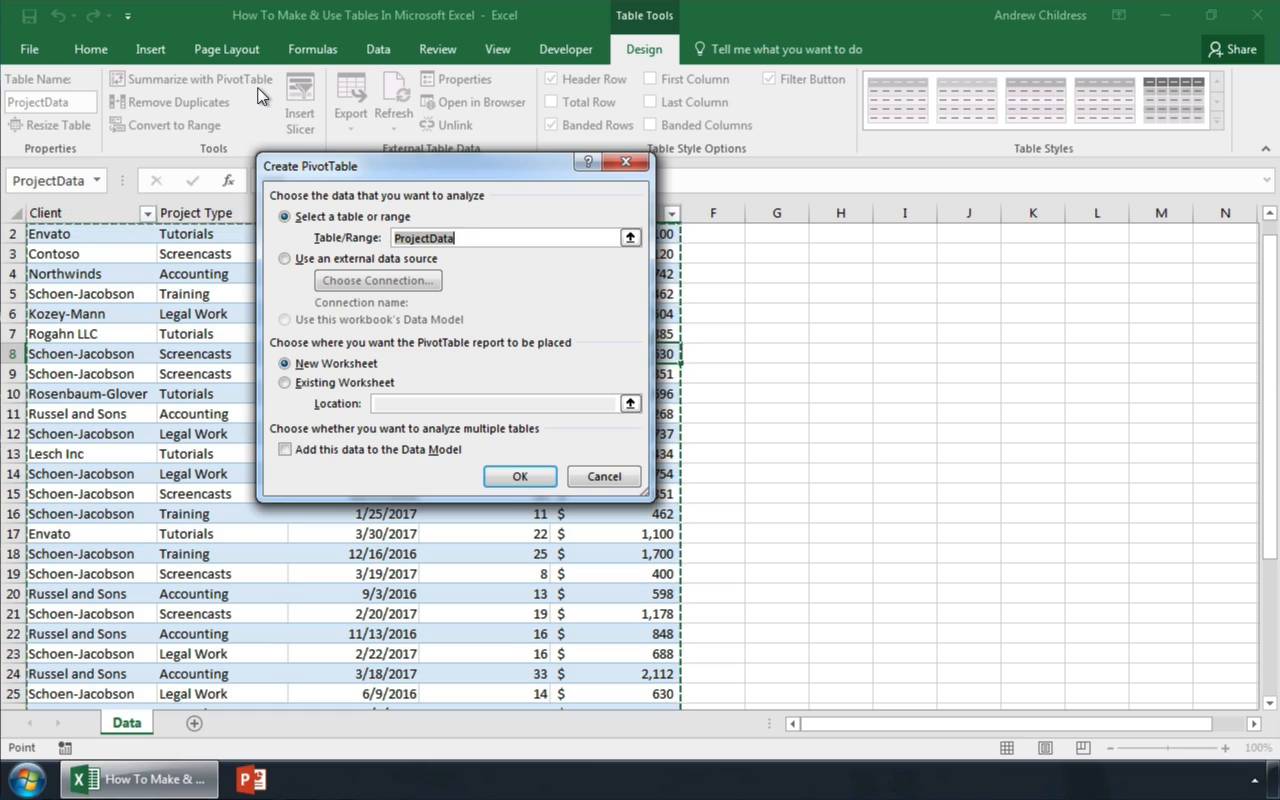The image size is (1280, 800).
Task: Click Convert to Range tool
Action: point(165,125)
